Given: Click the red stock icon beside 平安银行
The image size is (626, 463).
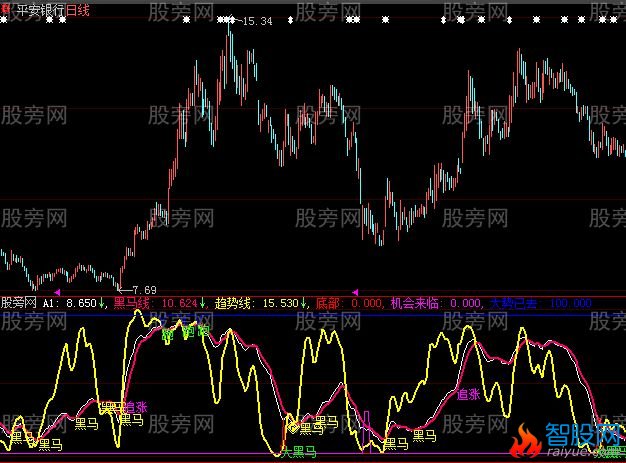Looking at the screenshot, I should click(5, 9).
